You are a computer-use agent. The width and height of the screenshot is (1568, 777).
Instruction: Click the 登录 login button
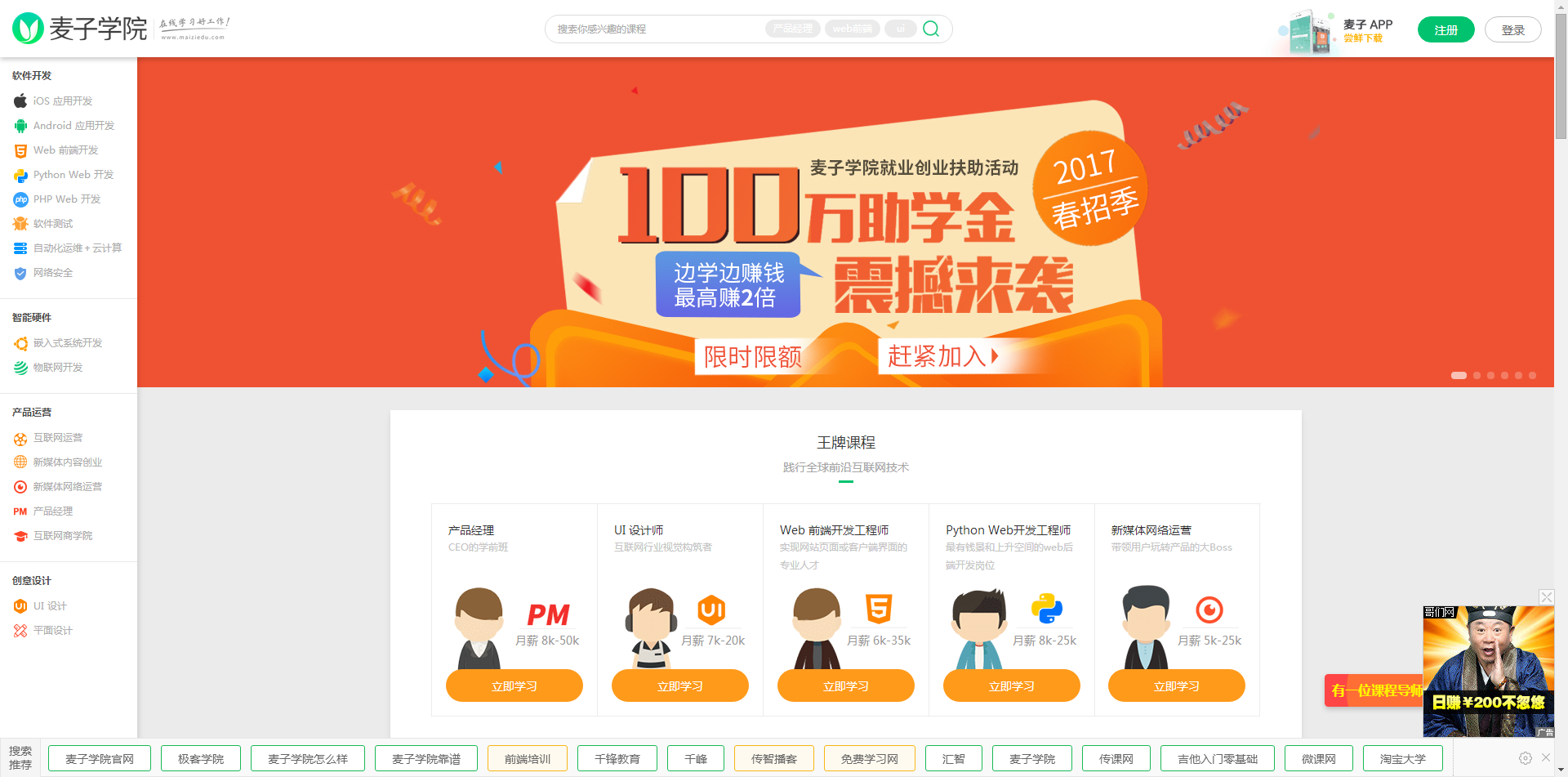point(1512,29)
